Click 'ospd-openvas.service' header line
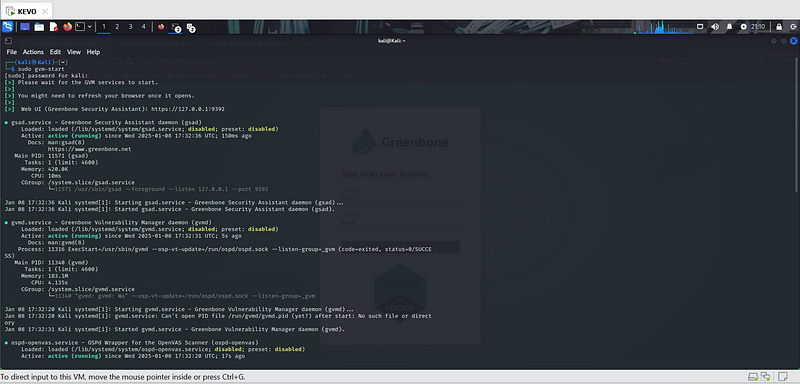800x384 pixels. [x=131, y=342]
